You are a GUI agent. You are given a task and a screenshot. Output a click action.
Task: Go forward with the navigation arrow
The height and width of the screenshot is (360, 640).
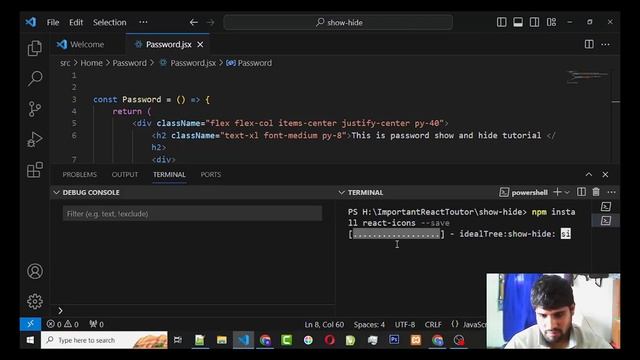[x=211, y=22]
